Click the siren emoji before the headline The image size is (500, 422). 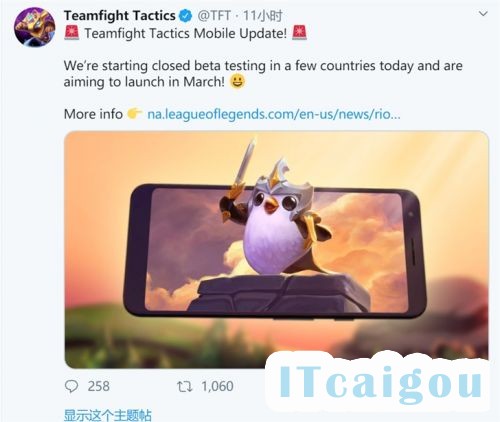72,33
